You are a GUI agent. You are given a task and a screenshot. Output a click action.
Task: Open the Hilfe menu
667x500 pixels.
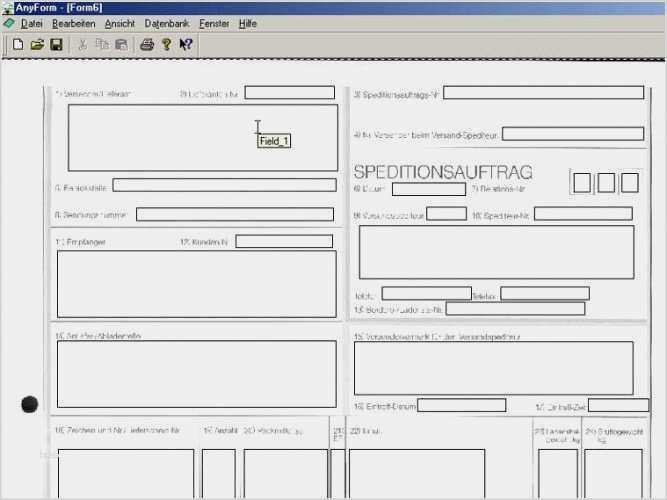tap(248, 22)
